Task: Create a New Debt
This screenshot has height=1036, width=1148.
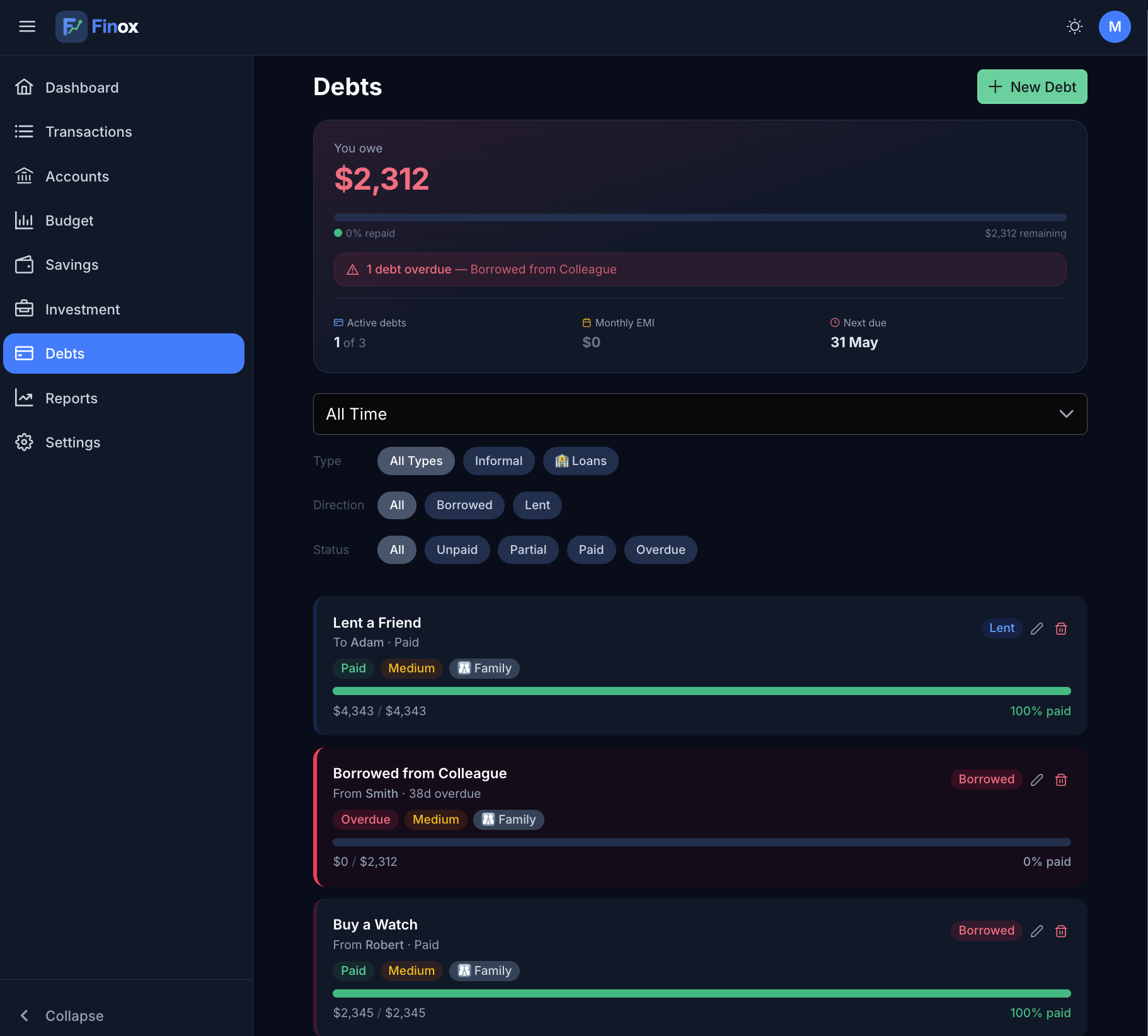Action: 1032,87
